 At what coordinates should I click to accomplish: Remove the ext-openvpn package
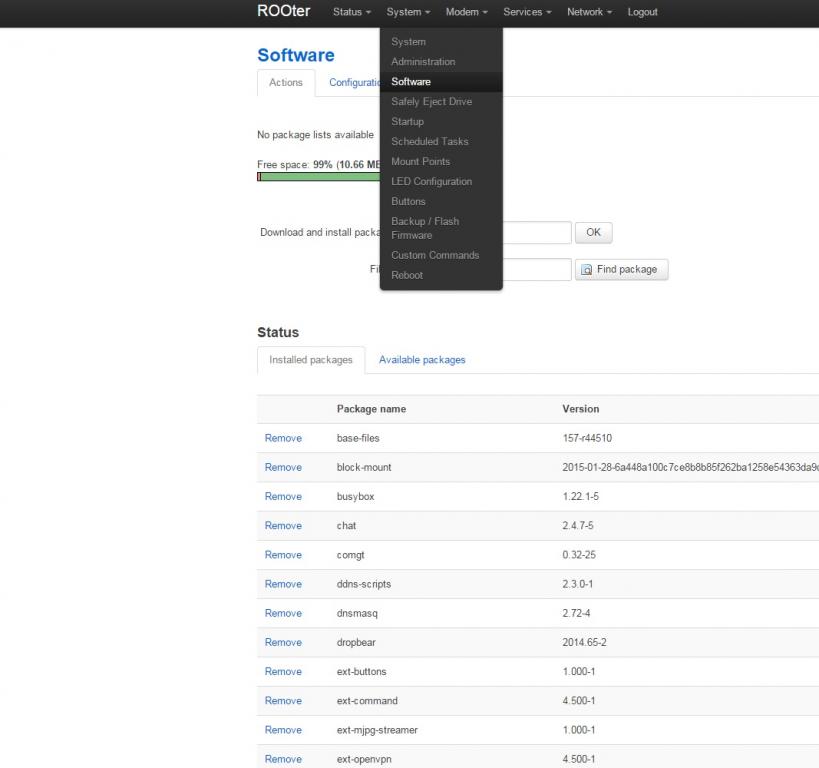(x=283, y=759)
